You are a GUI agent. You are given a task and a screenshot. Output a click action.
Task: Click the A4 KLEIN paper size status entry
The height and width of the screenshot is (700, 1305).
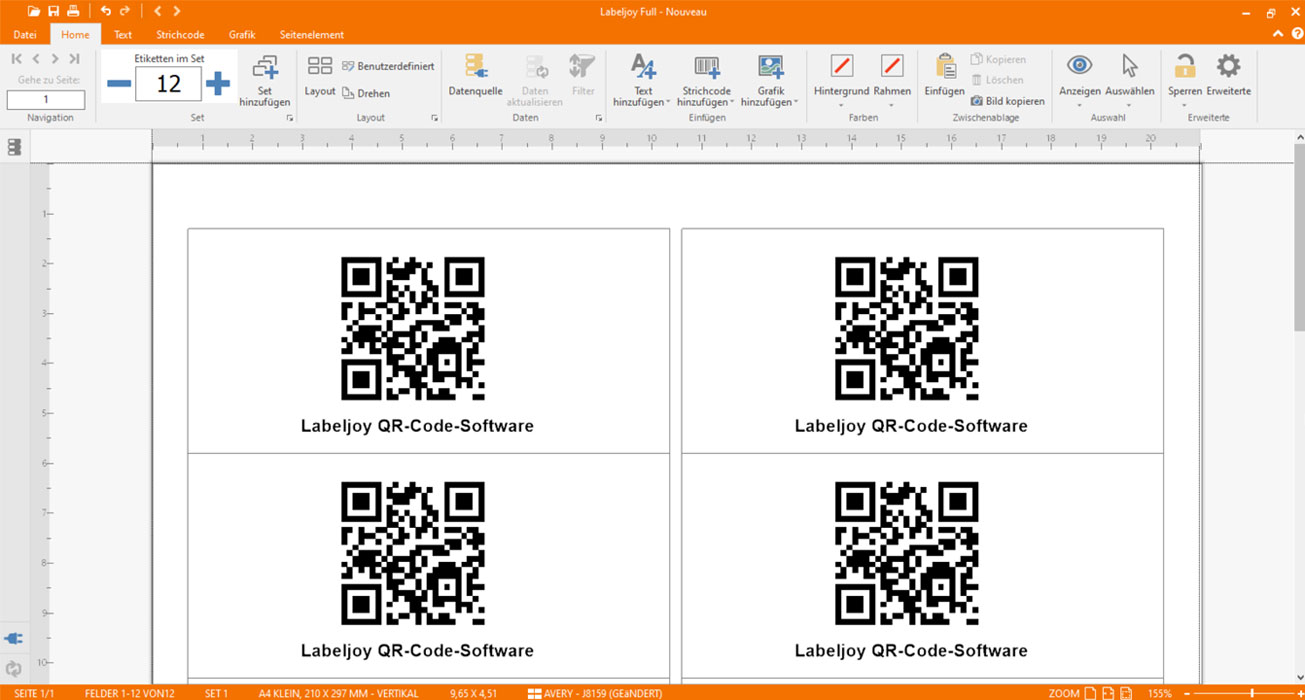(x=339, y=692)
